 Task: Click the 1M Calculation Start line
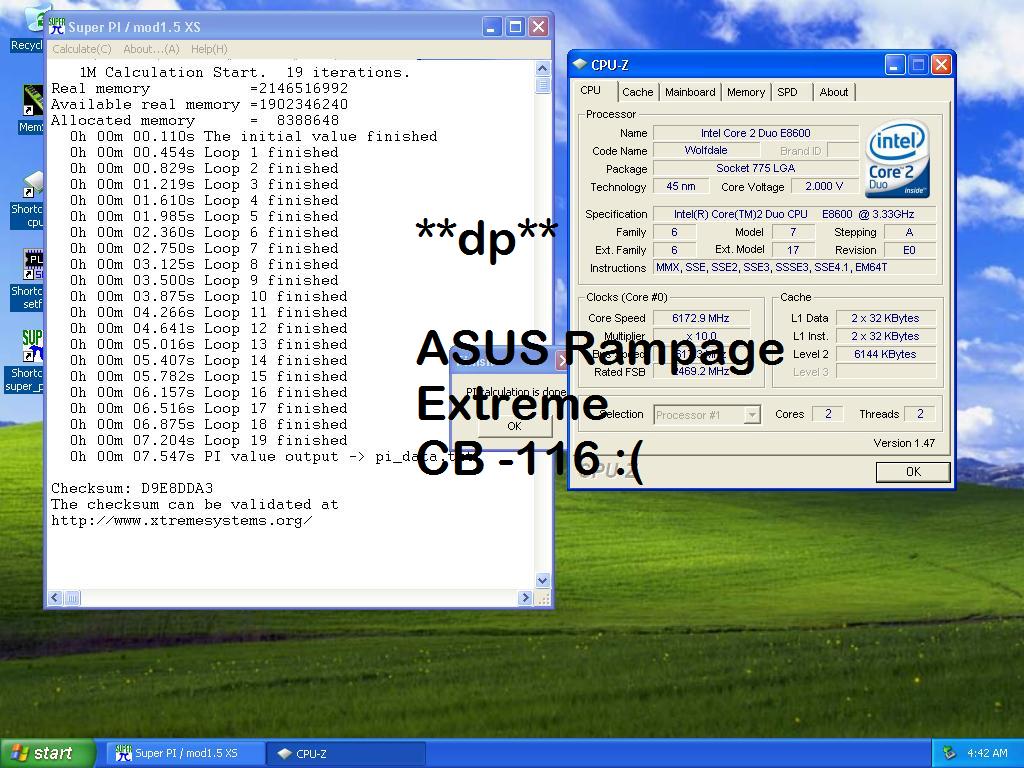[x=245, y=72]
